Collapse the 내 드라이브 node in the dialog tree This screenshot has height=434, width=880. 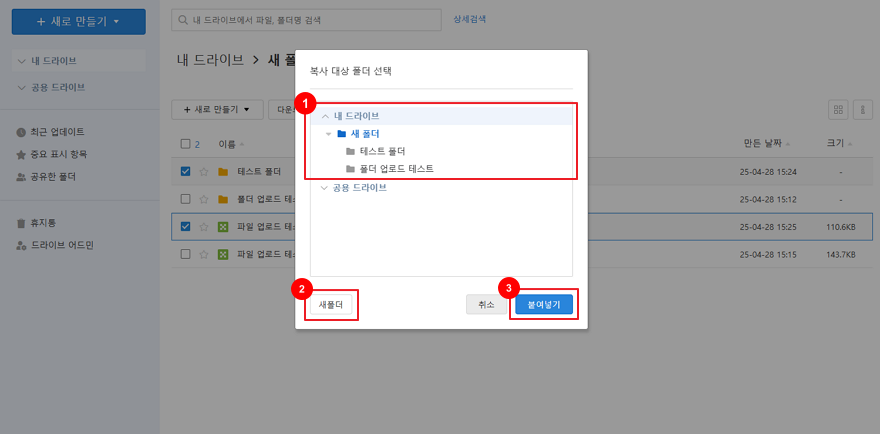point(325,116)
